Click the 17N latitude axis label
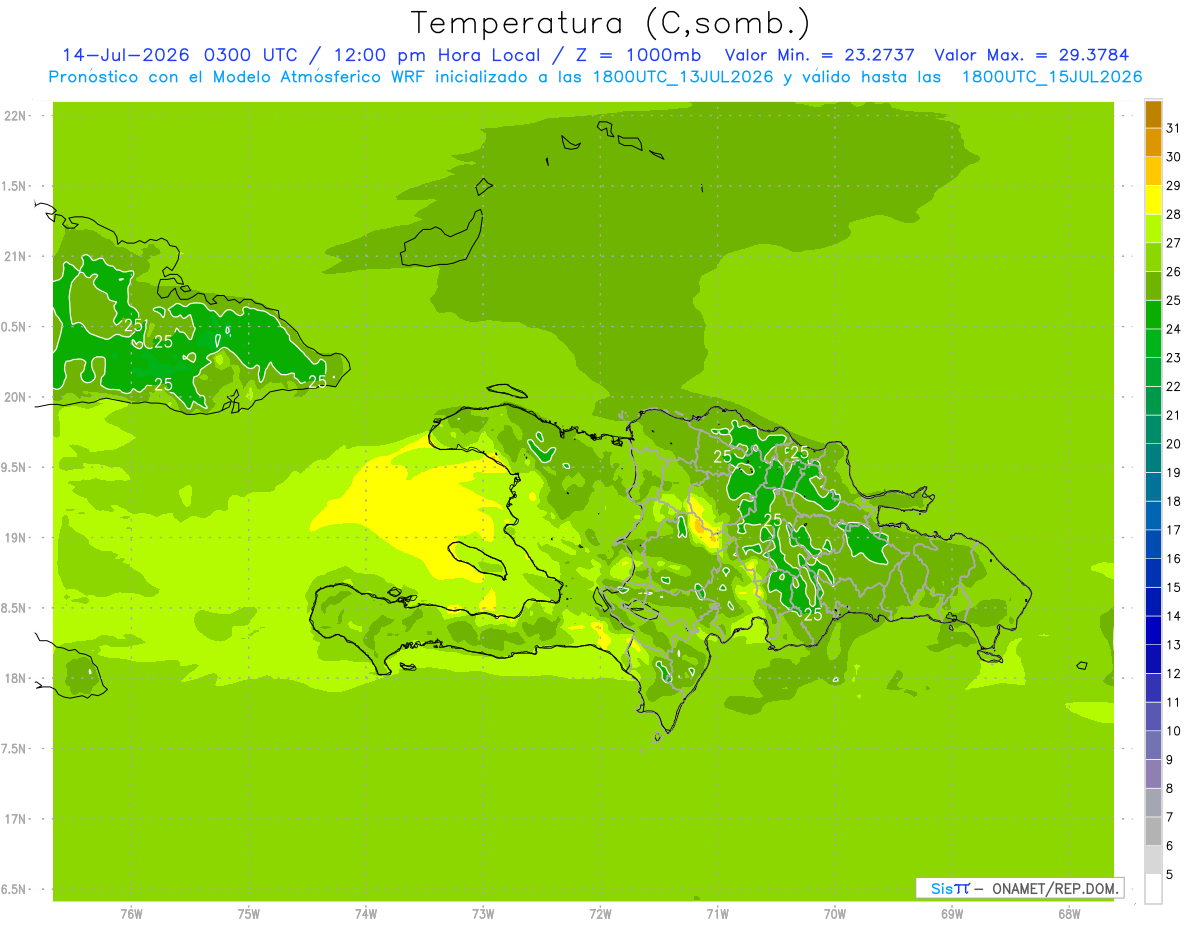This screenshot has height=927, width=1200. pyautogui.click(x=15, y=819)
